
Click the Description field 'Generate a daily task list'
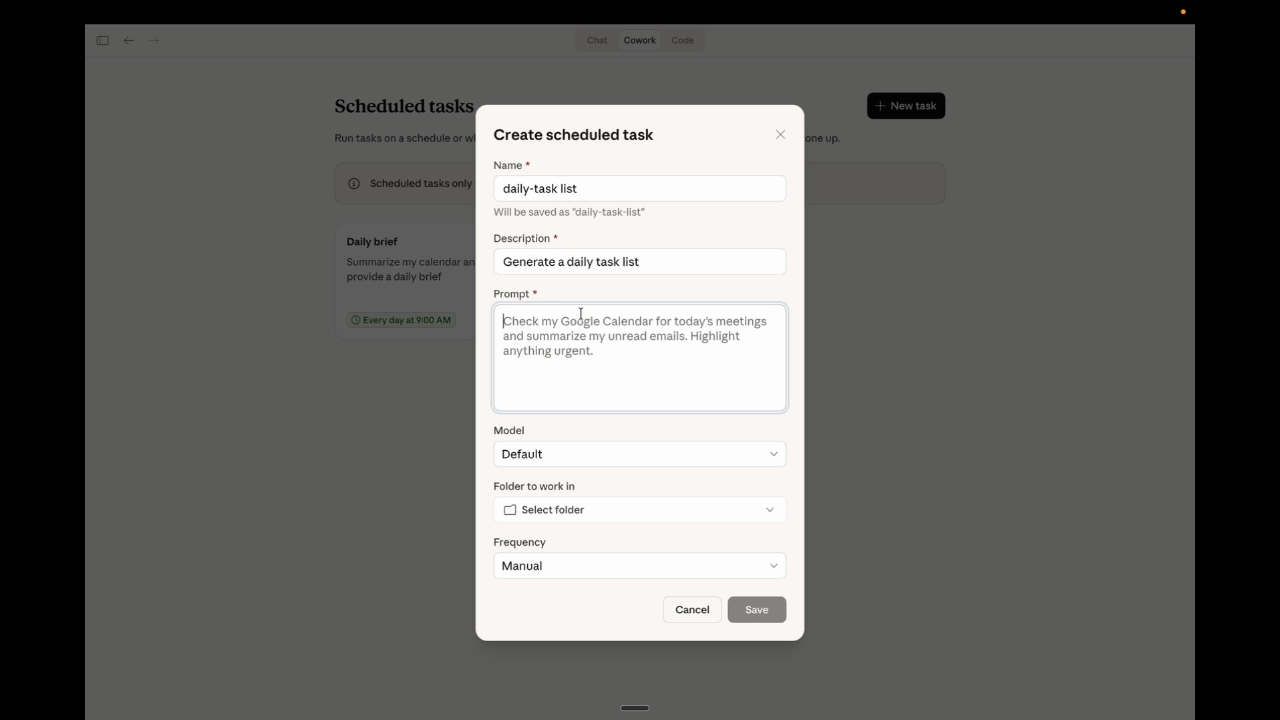click(x=639, y=261)
